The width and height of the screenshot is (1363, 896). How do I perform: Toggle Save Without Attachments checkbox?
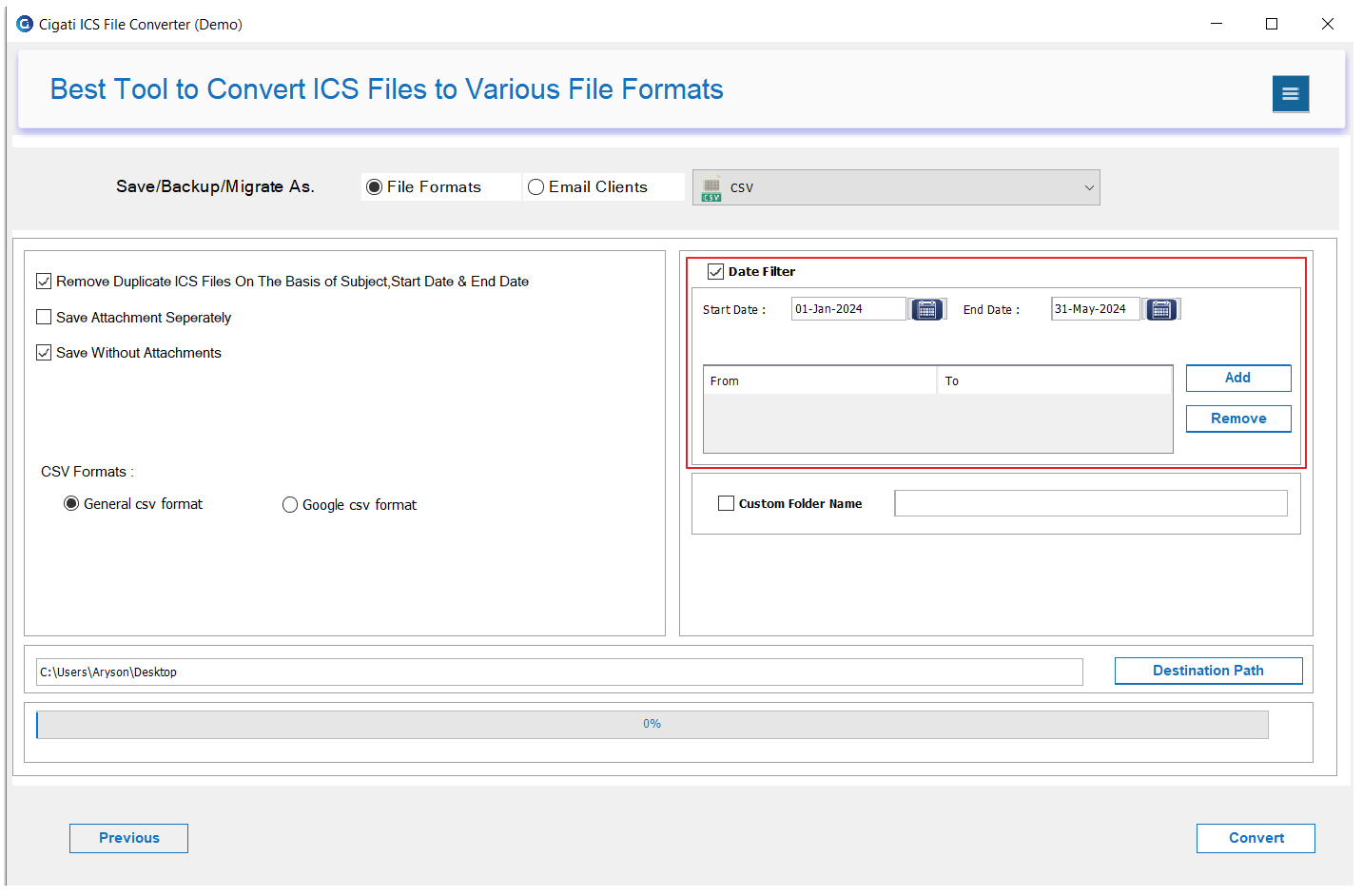44,353
